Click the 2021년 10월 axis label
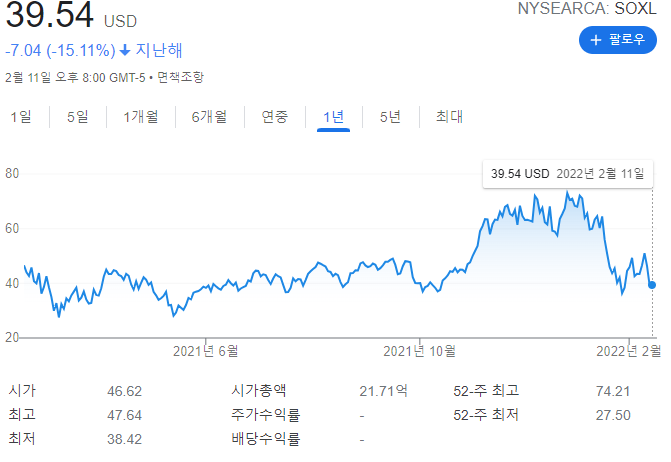 [x=420, y=350]
